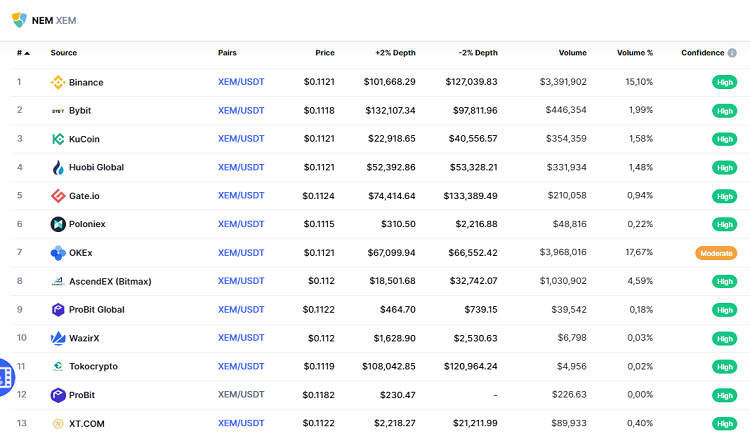750x436 pixels.
Task: Open the Gate.io source name
Action: tap(84, 196)
